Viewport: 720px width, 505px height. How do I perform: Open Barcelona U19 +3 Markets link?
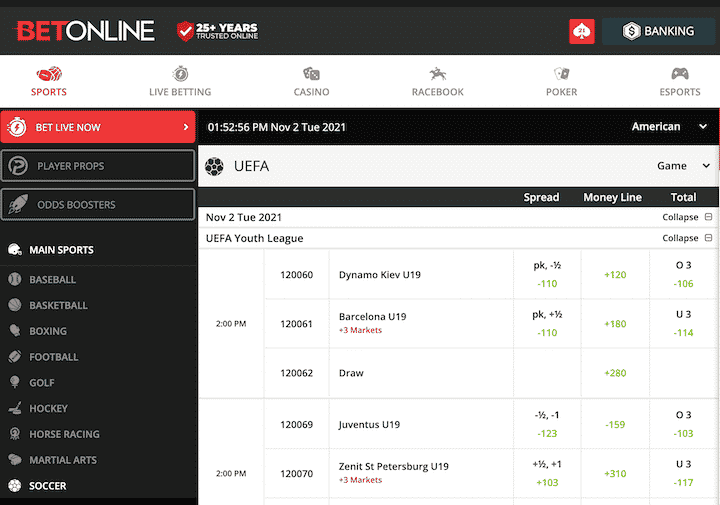click(360, 330)
